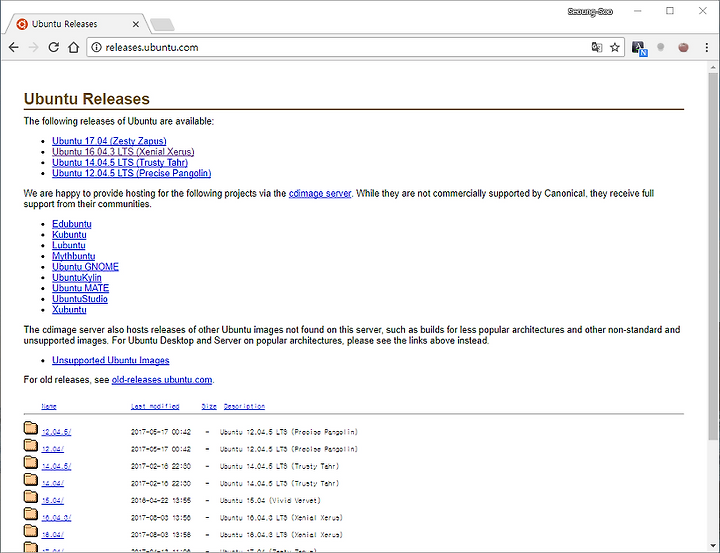Click the description text in the 14.04/ row

click(x=279, y=483)
